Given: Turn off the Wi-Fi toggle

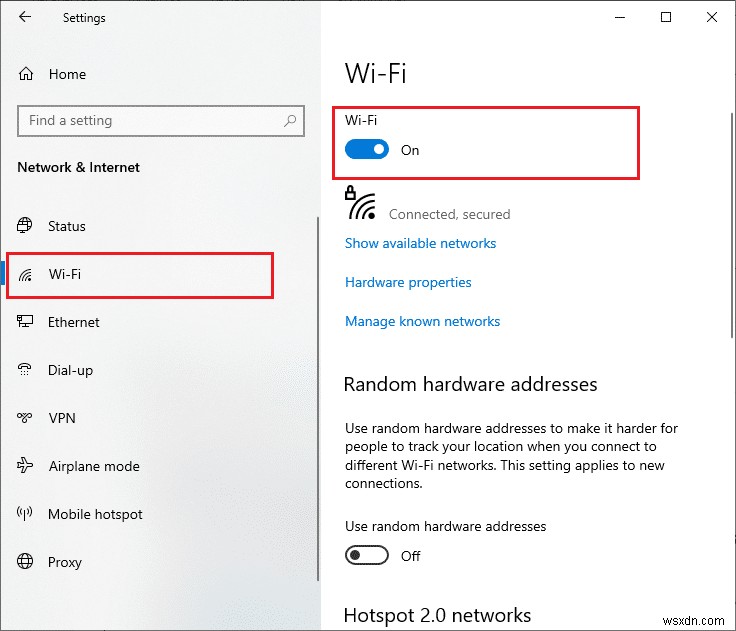Looking at the screenshot, I should (367, 150).
